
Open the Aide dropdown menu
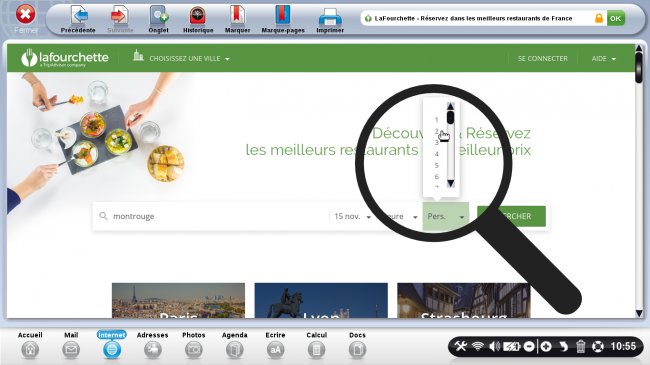[604, 58]
